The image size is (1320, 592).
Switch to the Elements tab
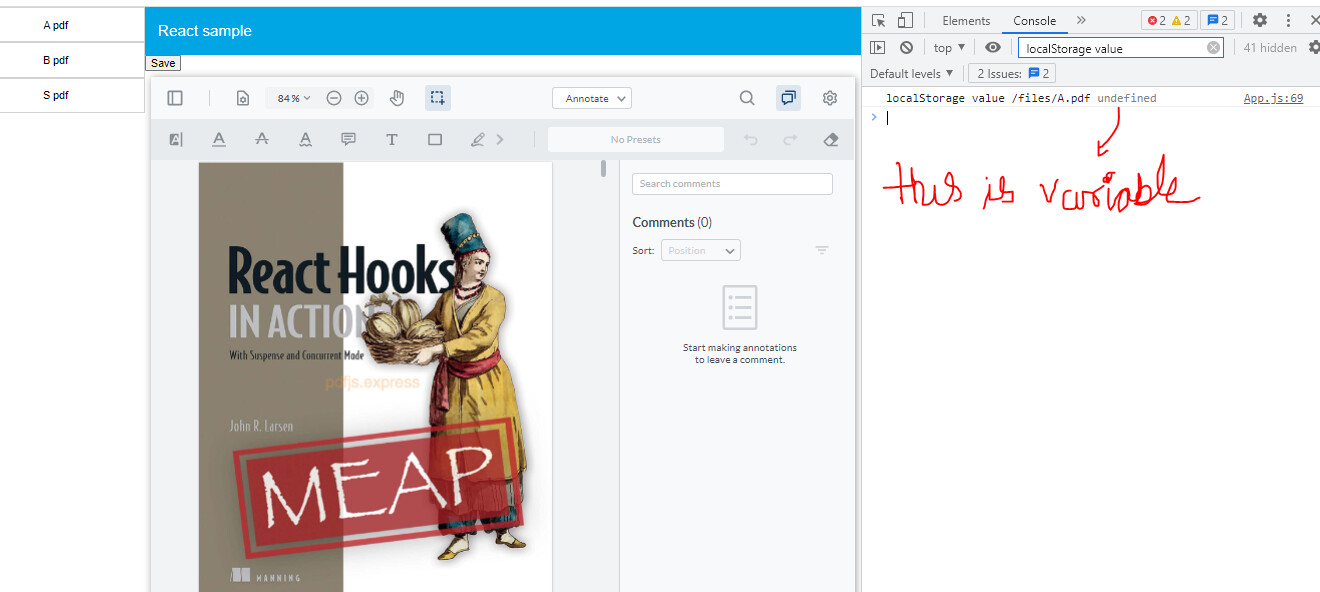click(966, 21)
